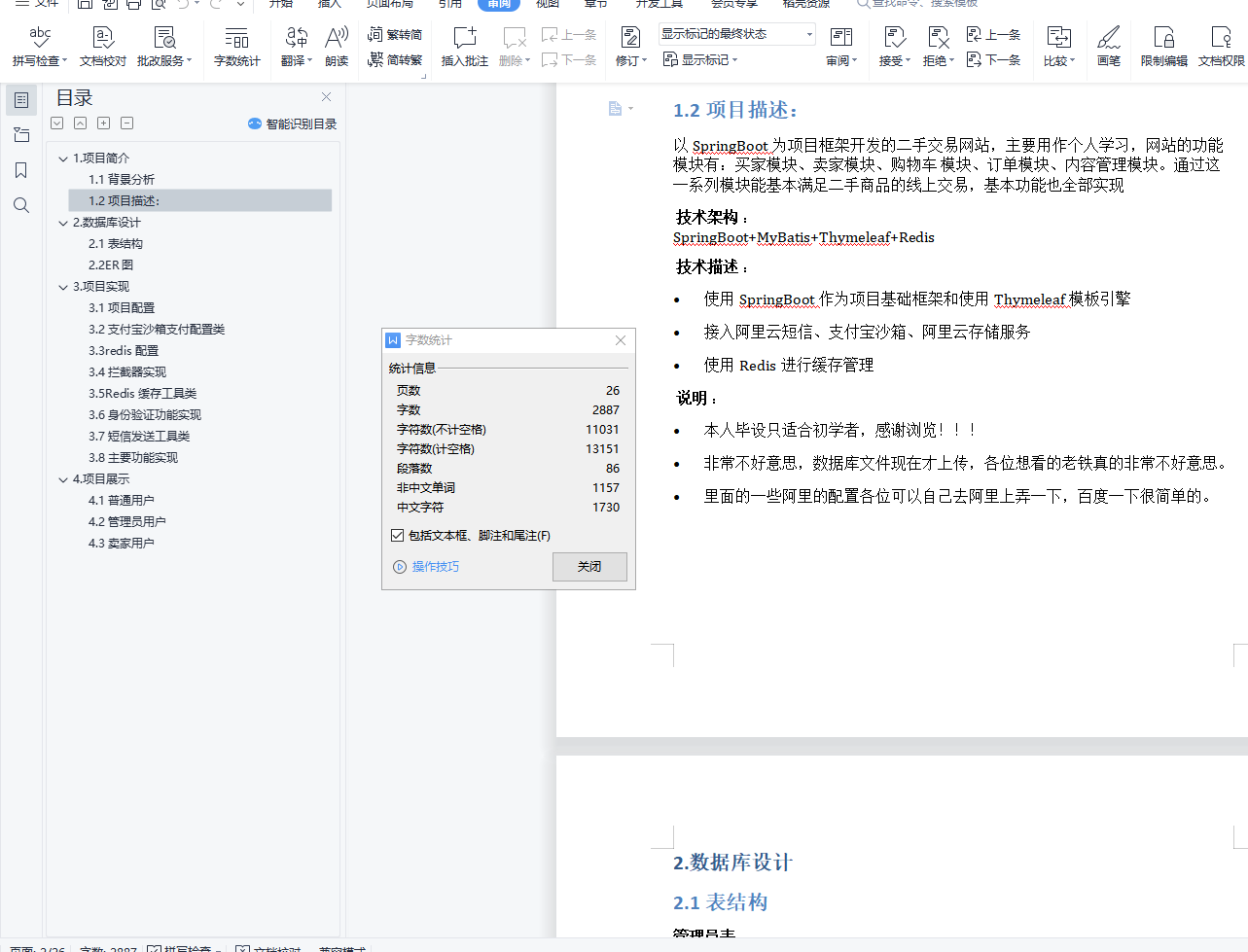Image resolution: width=1248 pixels, height=952 pixels.
Task: Start 朗读 read-aloud
Action: pyautogui.click(x=337, y=46)
